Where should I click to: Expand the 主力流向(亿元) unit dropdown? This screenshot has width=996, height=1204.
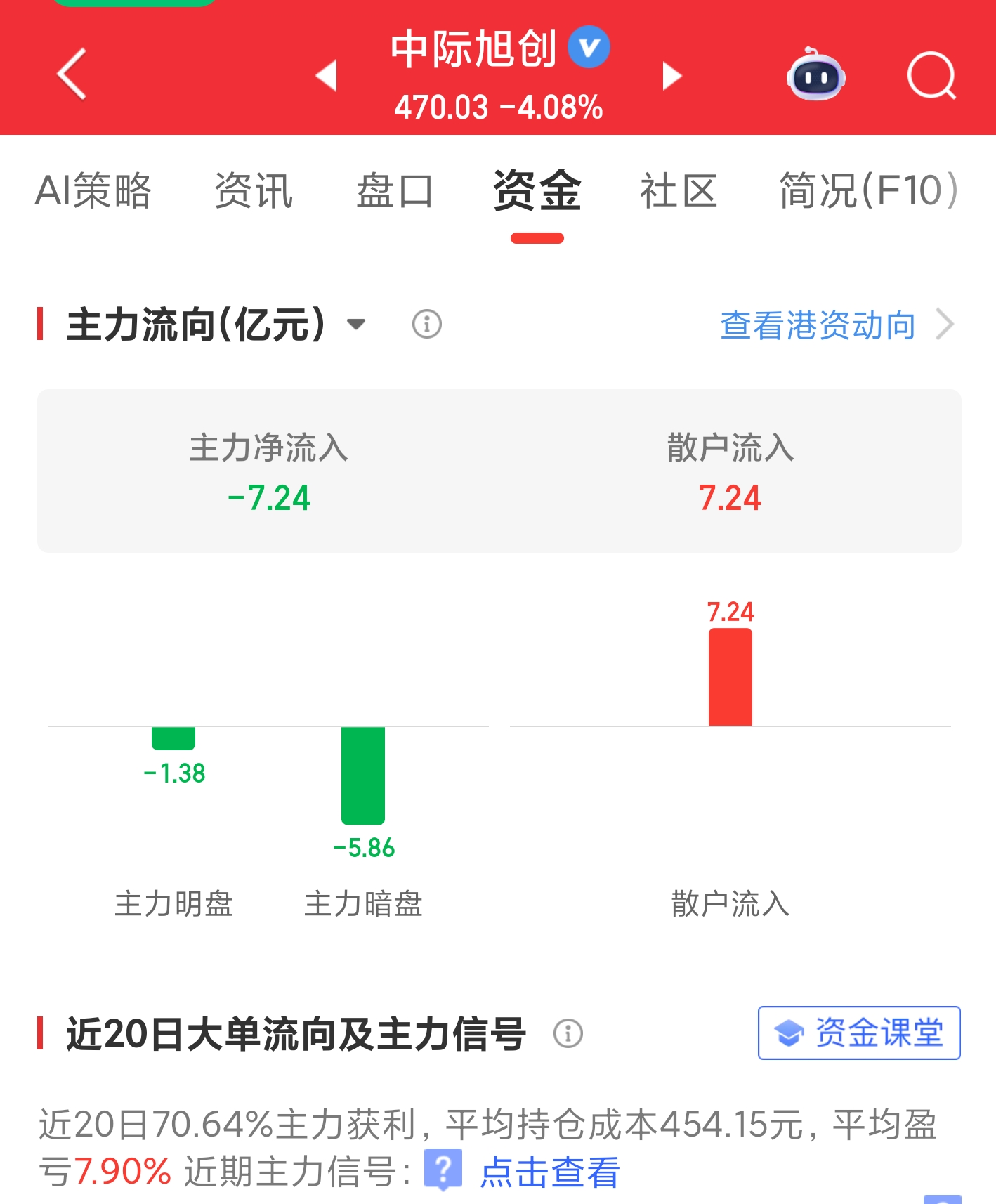356,324
